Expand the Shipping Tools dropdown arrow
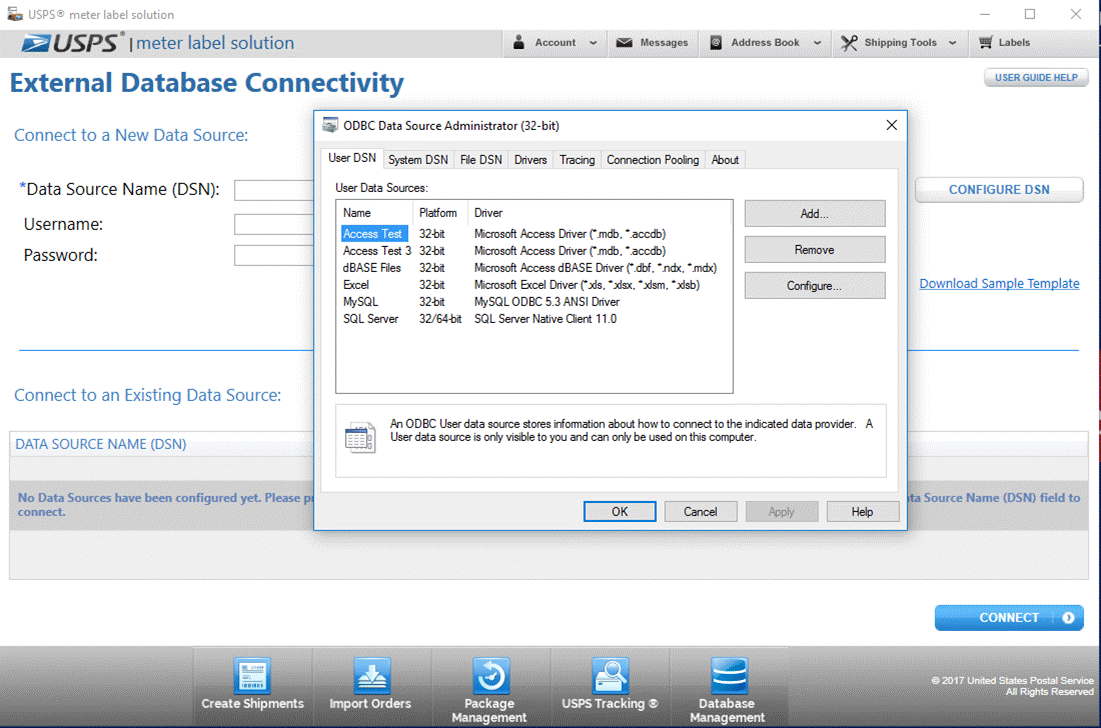Image resolution: width=1101 pixels, height=728 pixels. point(952,43)
